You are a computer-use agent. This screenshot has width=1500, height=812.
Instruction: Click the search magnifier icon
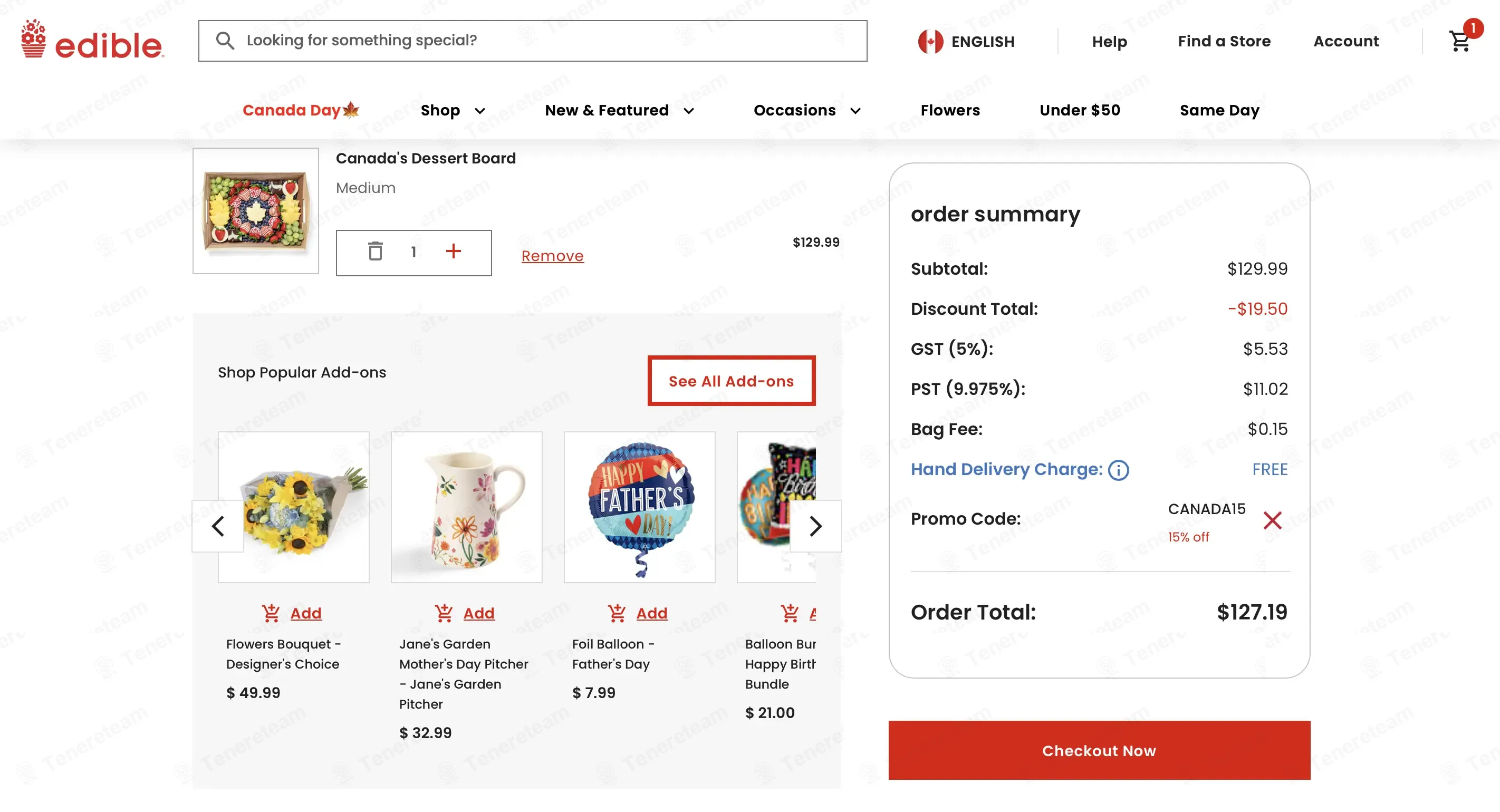pyautogui.click(x=225, y=40)
